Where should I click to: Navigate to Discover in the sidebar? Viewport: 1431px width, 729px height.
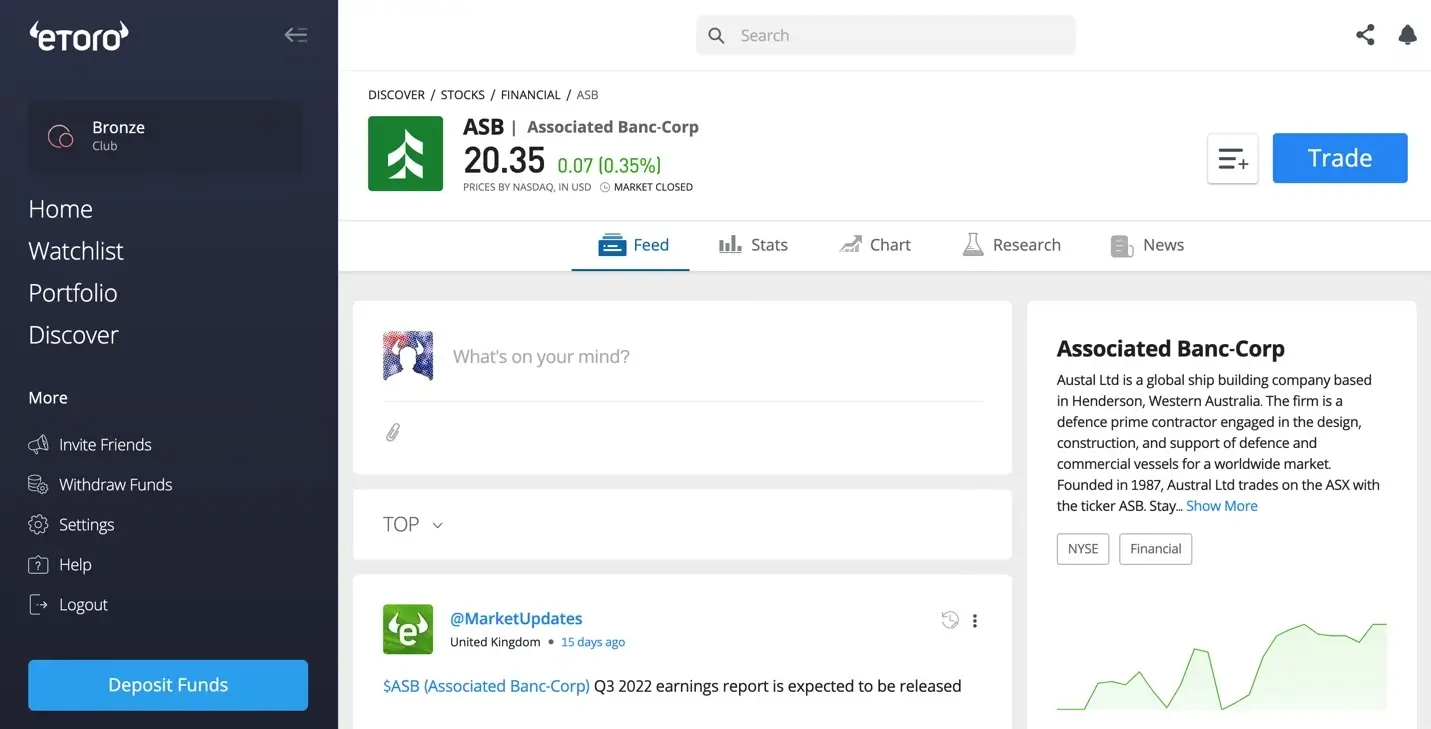[73, 335]
